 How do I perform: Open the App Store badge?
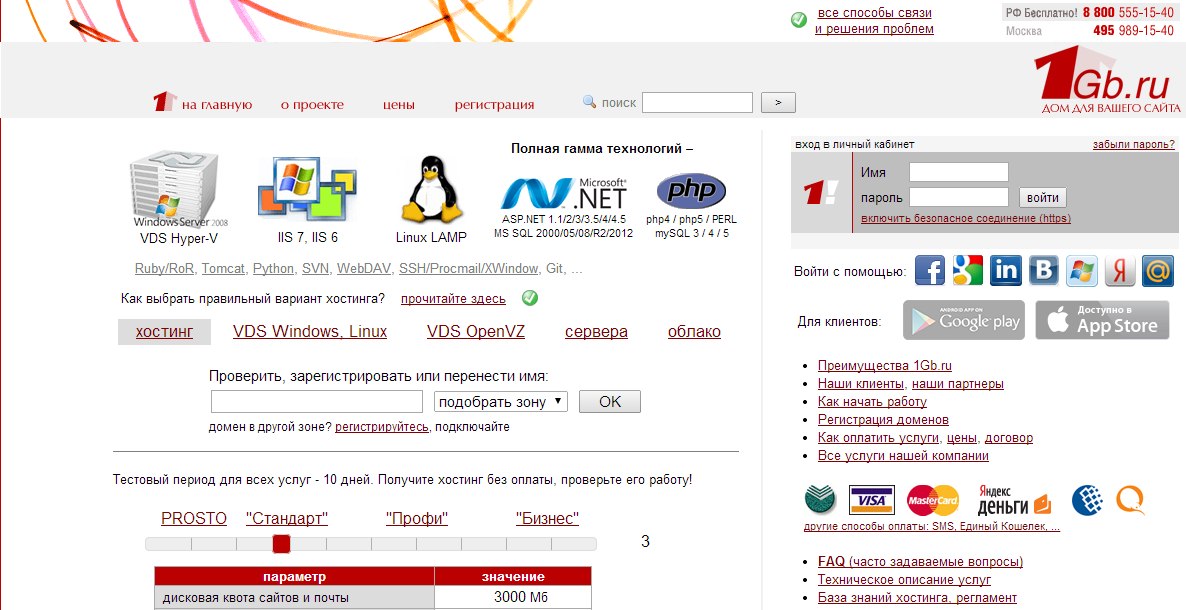tap(1102, 321)
